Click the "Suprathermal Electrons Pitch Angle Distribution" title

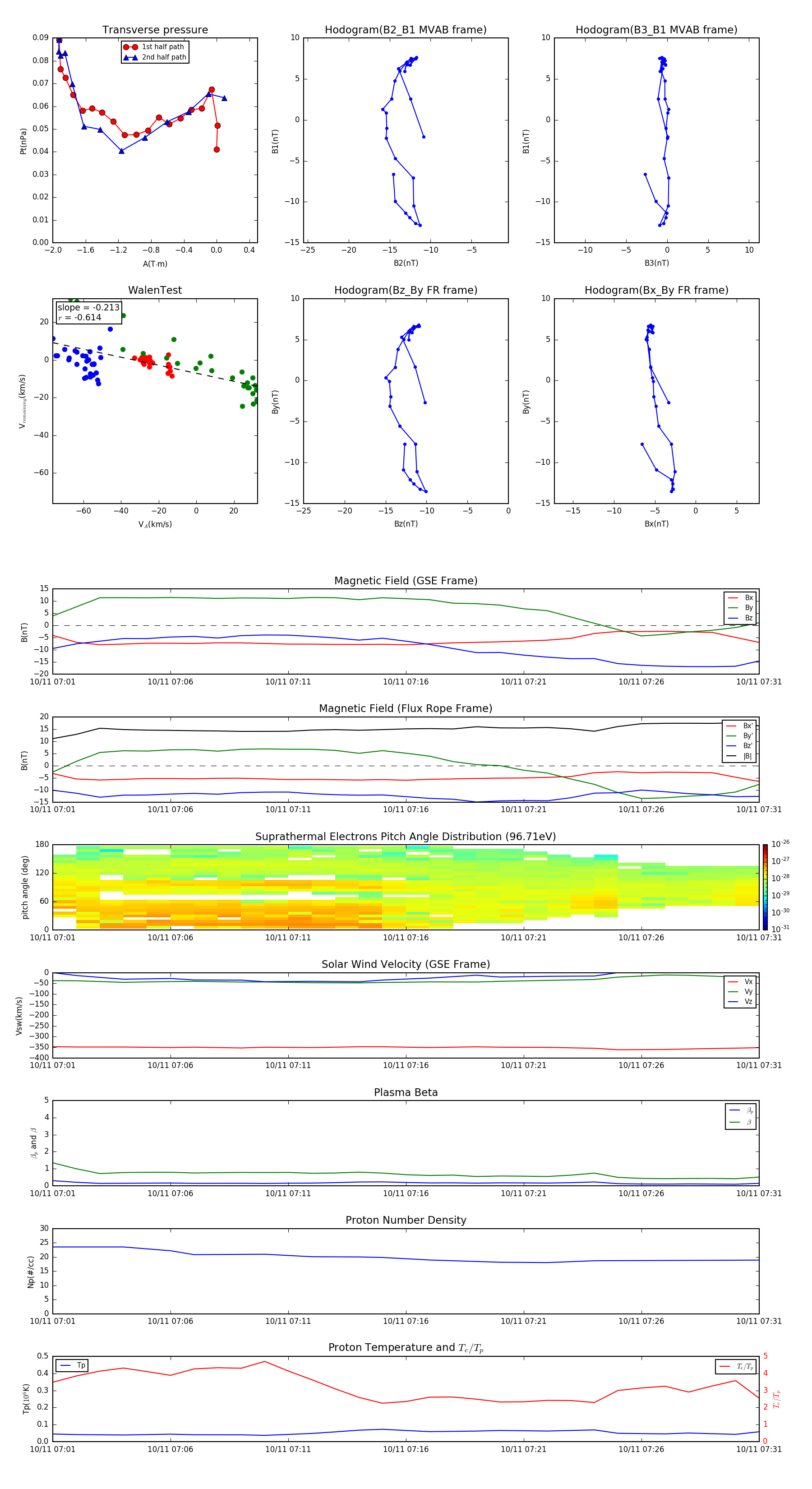(x=406, y=837)
